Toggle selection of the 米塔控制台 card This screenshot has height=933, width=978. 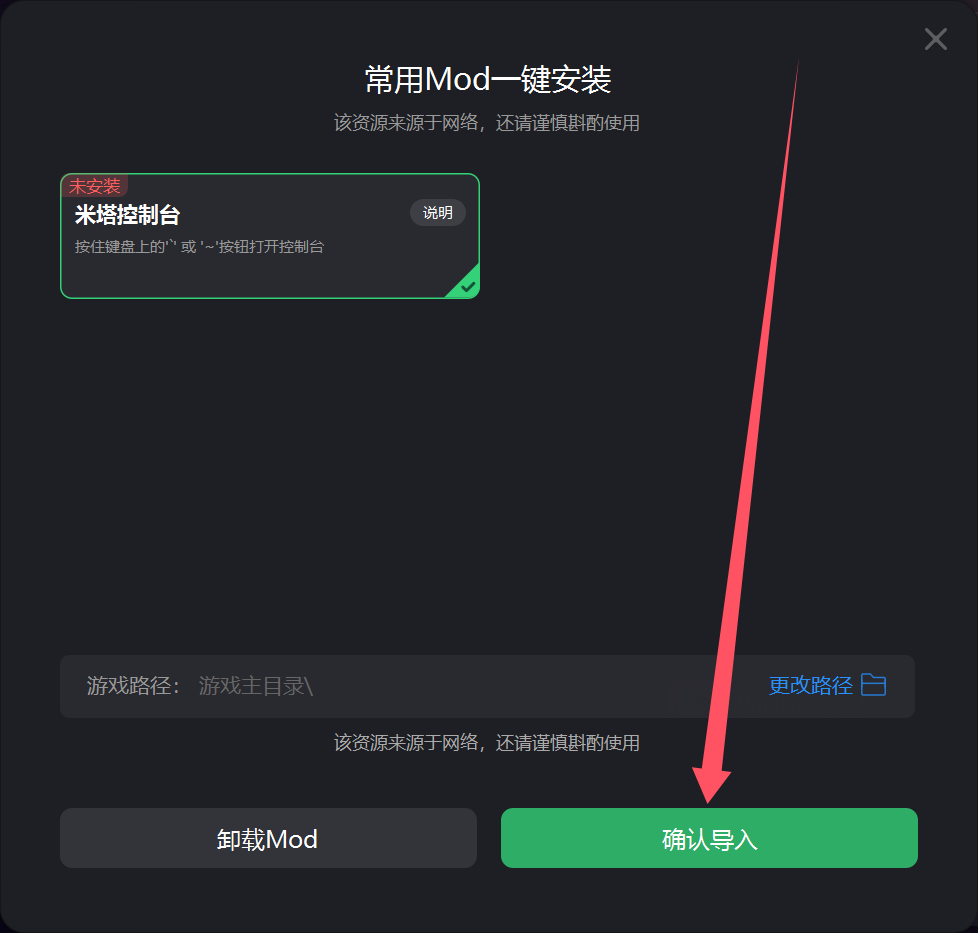point(270,236)
